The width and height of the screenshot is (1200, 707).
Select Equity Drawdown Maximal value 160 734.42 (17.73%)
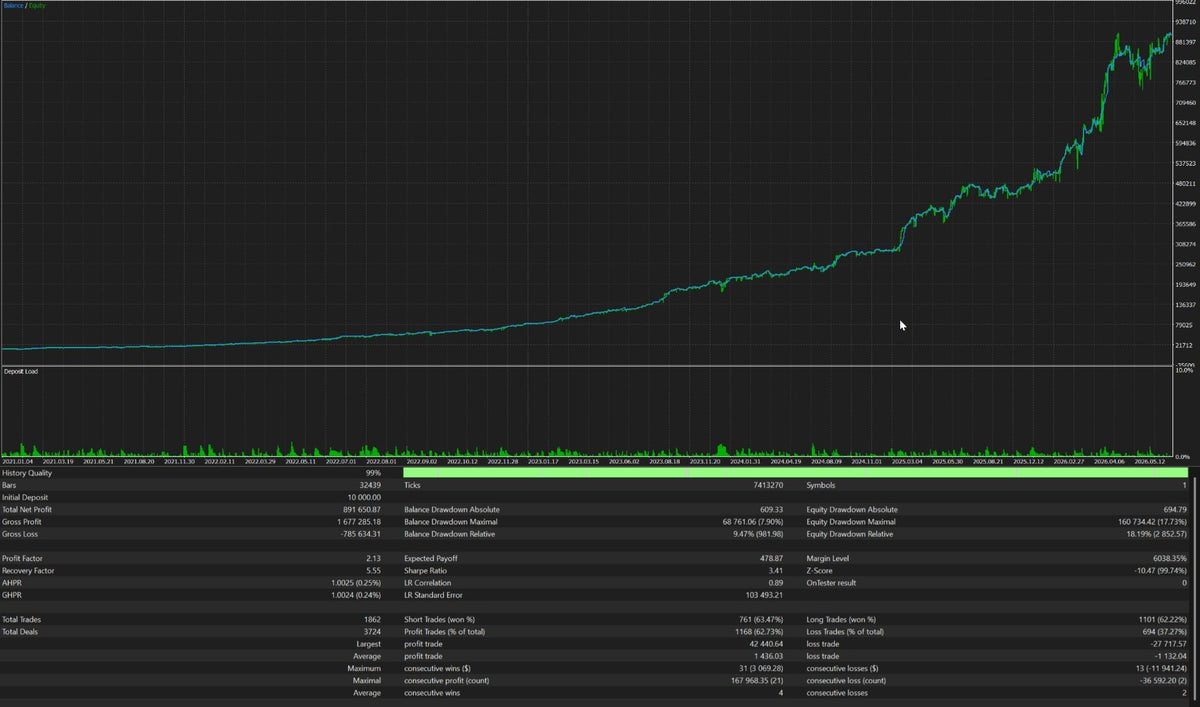point(1151,521)
